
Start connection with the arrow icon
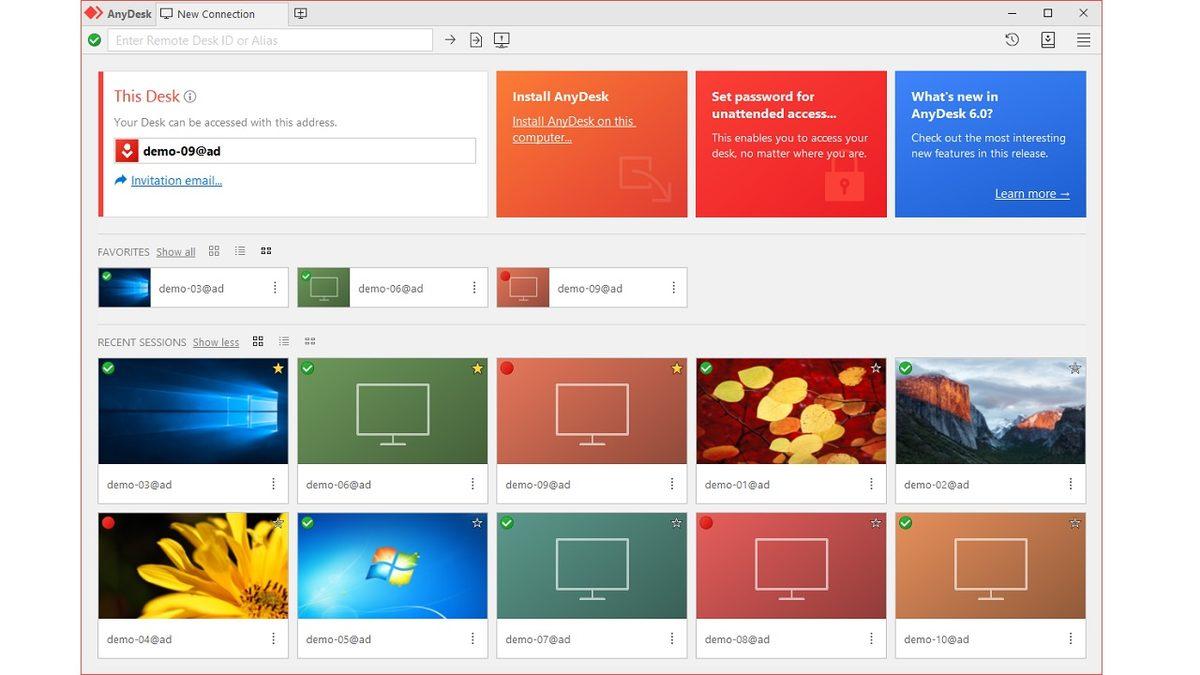[x=449, y=39]
